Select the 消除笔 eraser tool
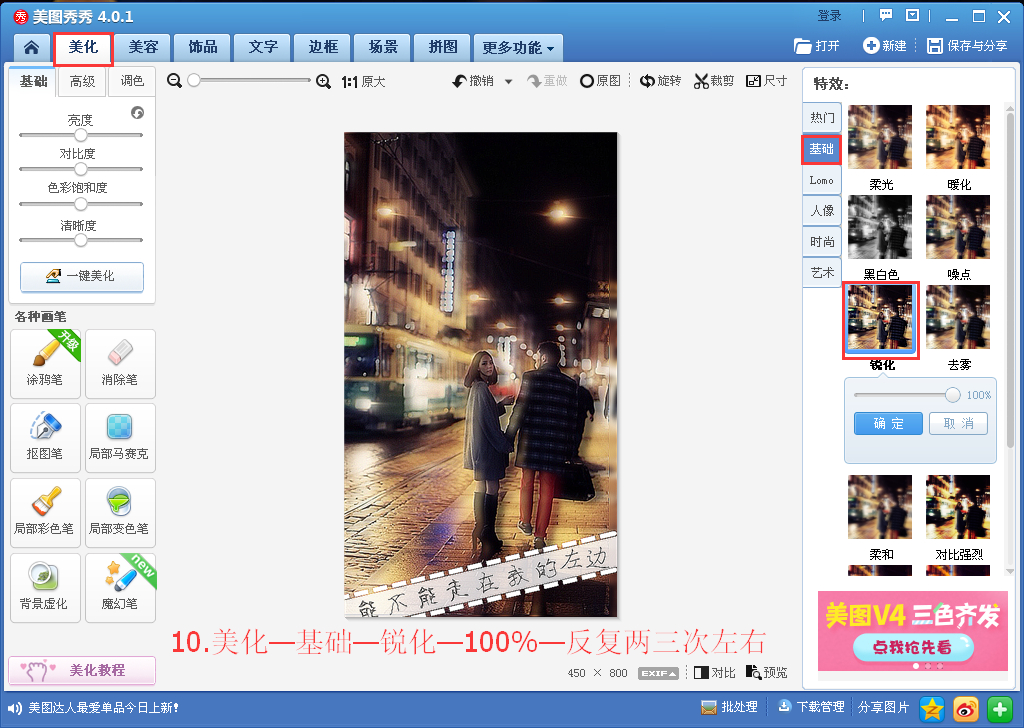Screen dimensions: 1024x728 point(119,362)
